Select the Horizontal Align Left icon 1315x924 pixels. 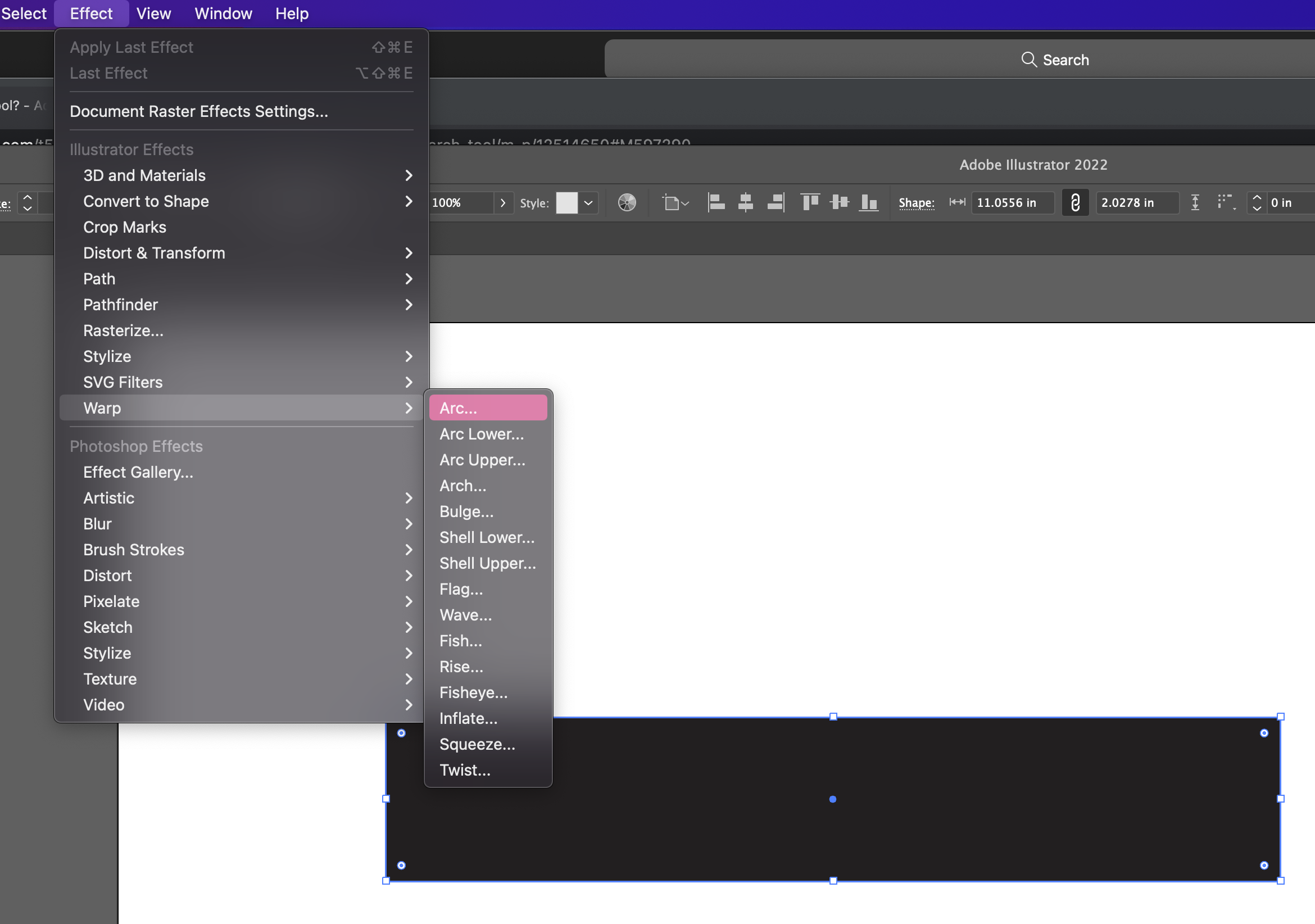[716, 202]
